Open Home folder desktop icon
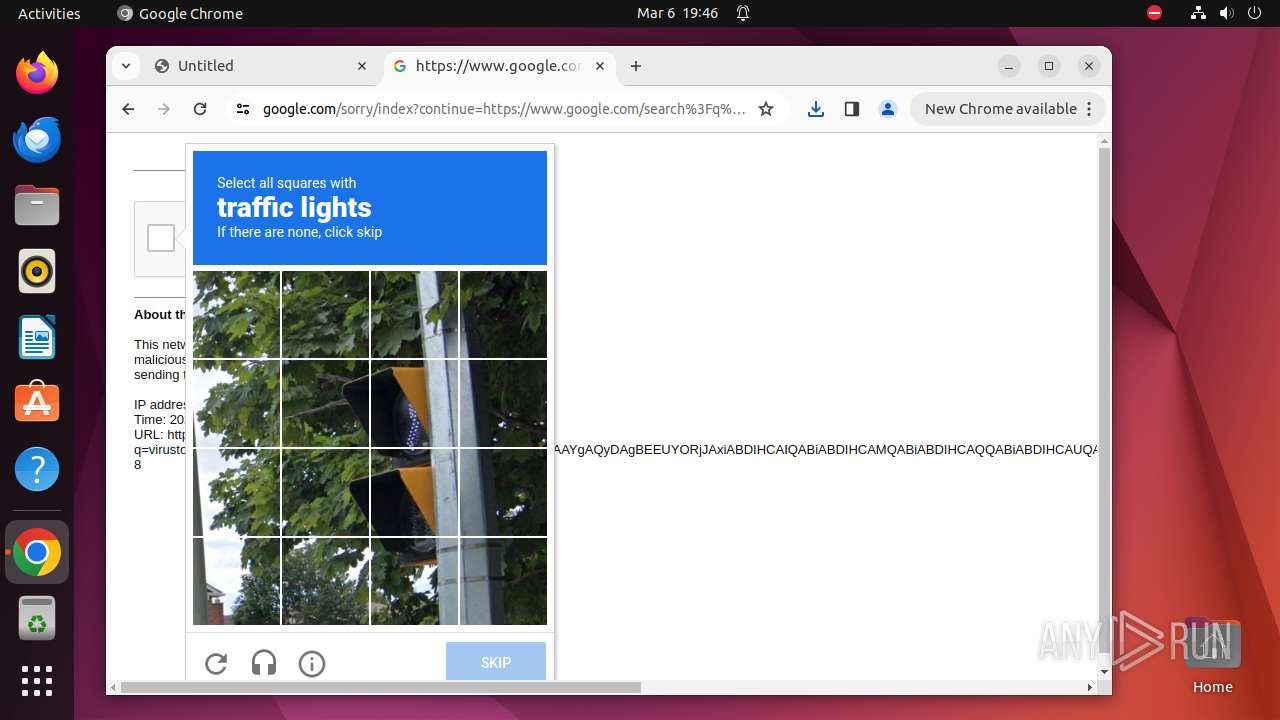The height and width of the screenshot is (720, 1280). click(1212, 655)
